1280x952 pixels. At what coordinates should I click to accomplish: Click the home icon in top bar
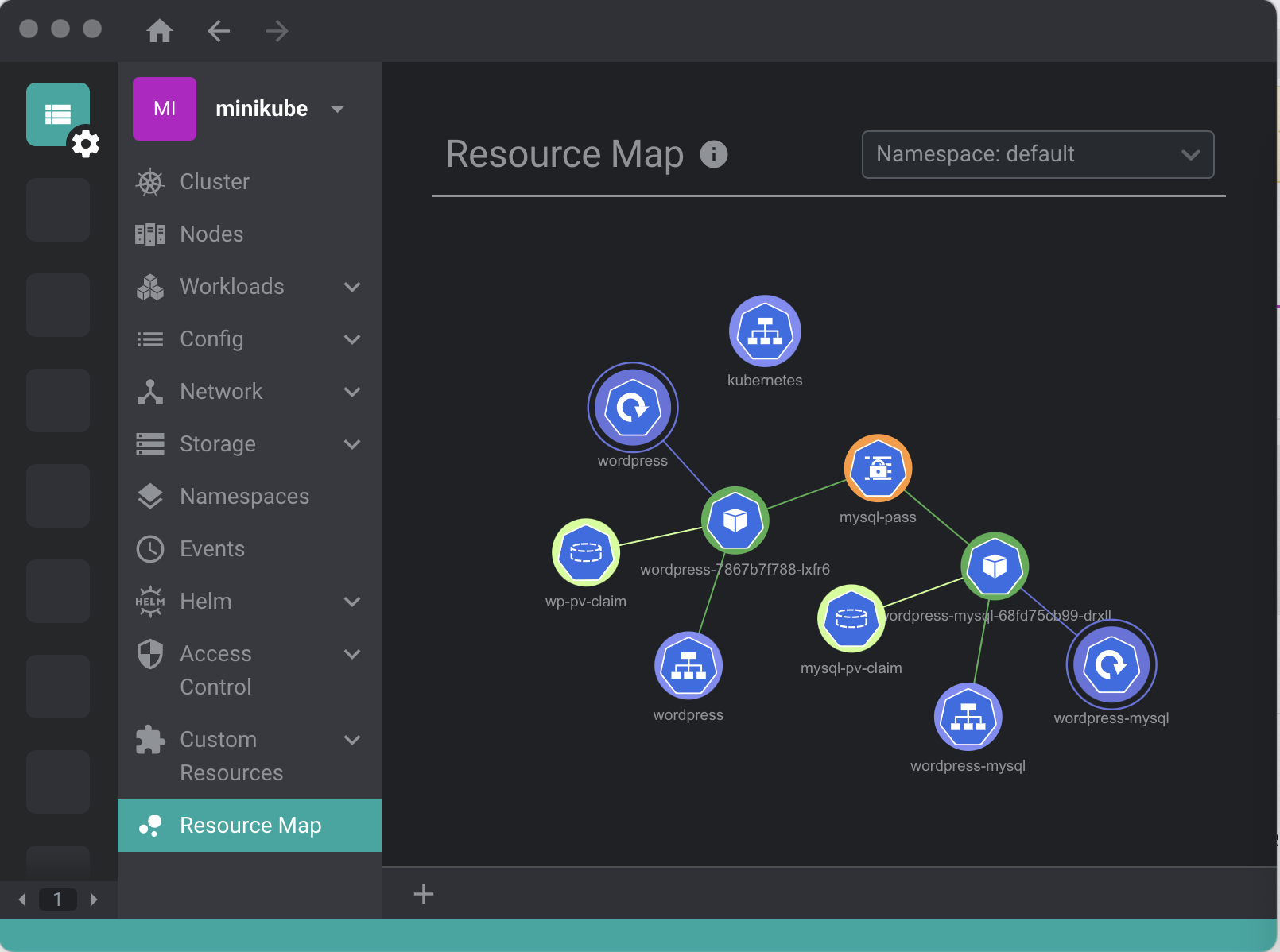click(160, 31)
